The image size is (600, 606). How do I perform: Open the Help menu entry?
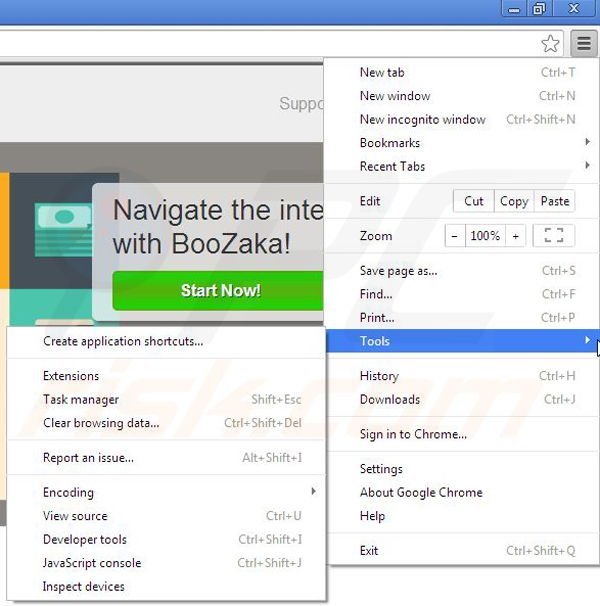pos(461,516)
